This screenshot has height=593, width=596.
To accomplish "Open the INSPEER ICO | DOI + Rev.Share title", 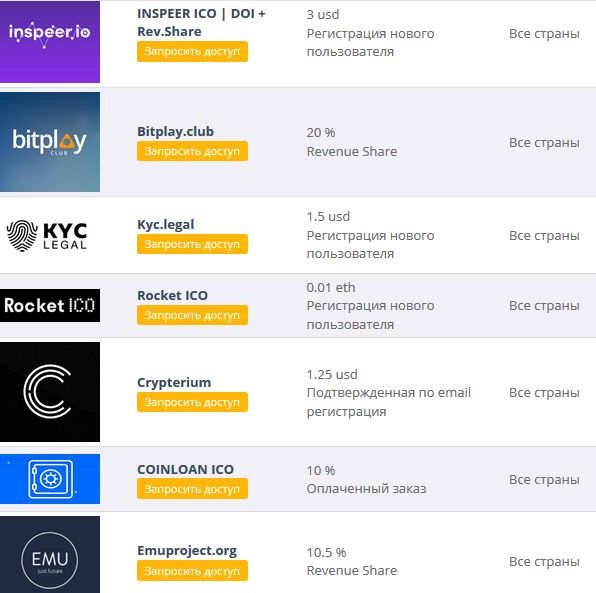I will pos(201,22).
